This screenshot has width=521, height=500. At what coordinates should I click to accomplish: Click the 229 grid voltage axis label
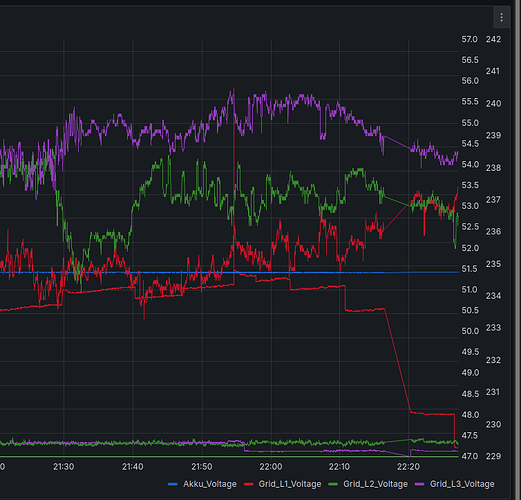point(493,456)
